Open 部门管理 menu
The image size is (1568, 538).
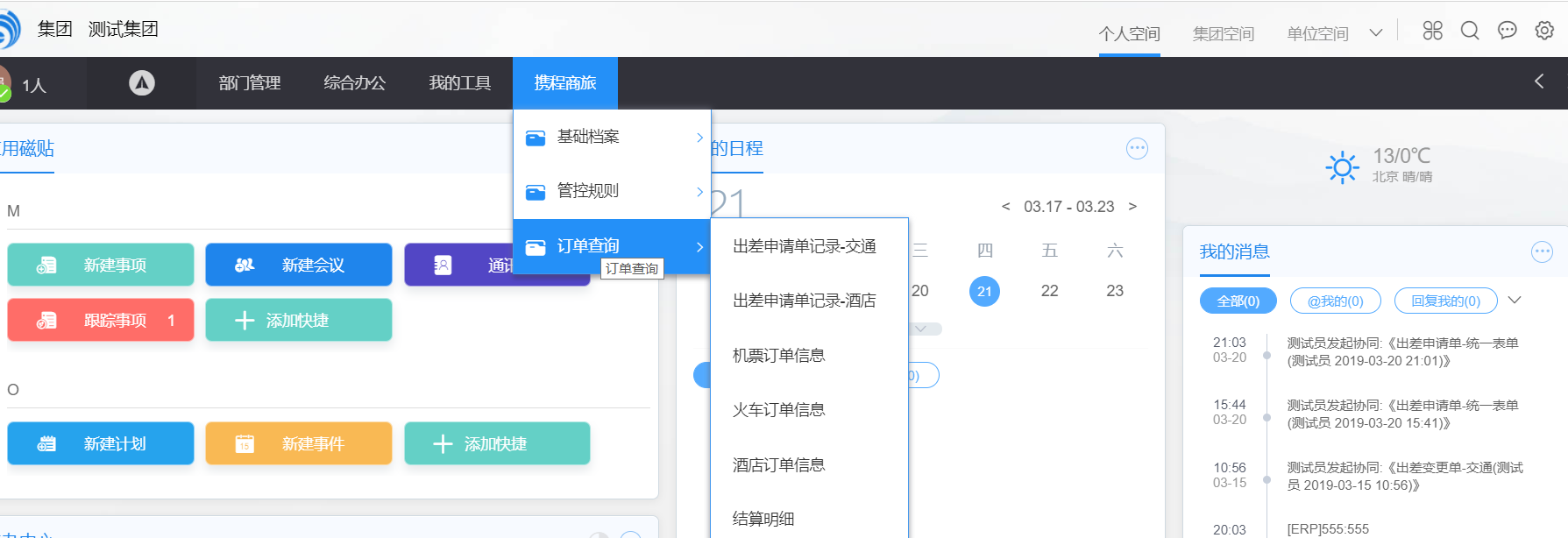point(250,82)
